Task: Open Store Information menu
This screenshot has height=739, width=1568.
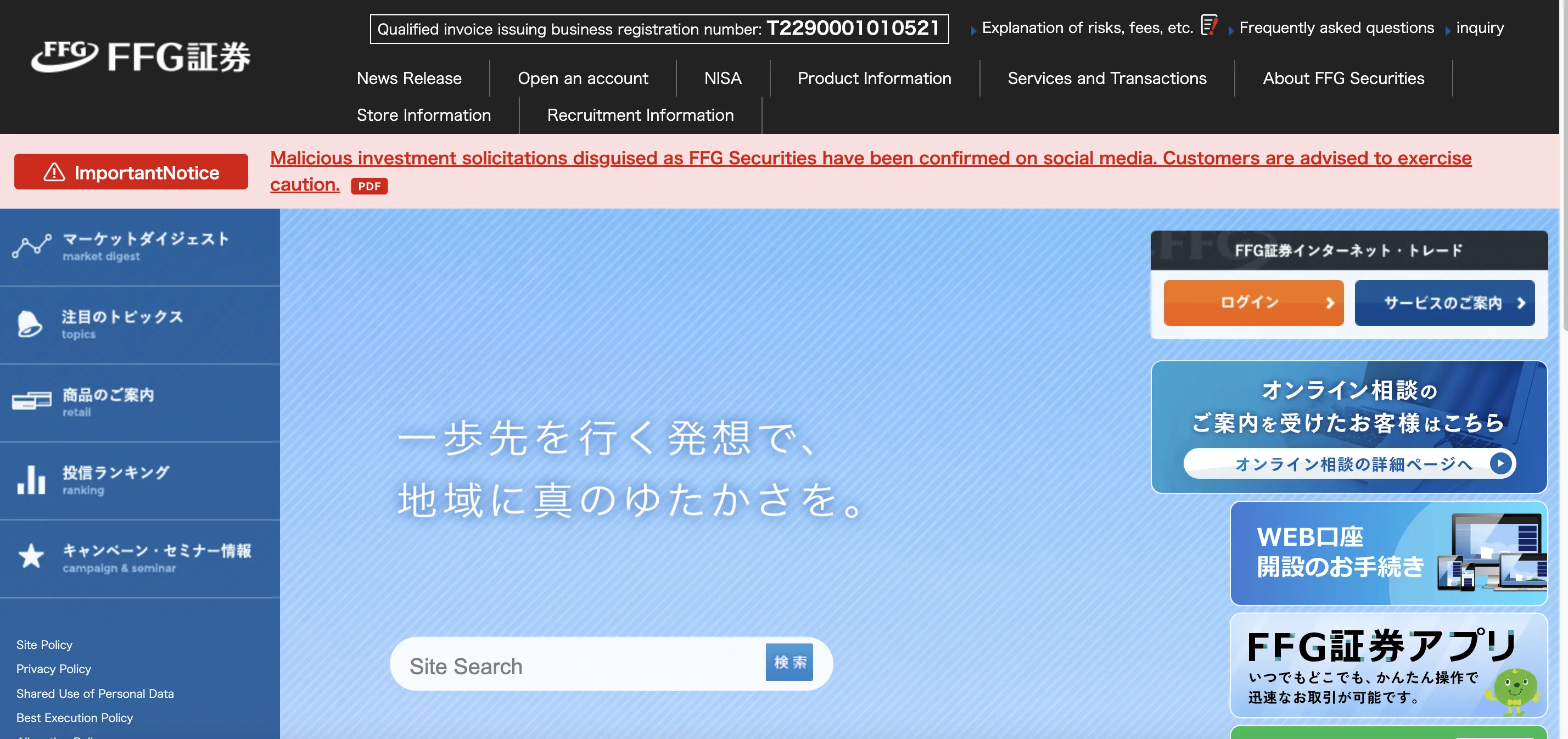Action: point(424,115)
